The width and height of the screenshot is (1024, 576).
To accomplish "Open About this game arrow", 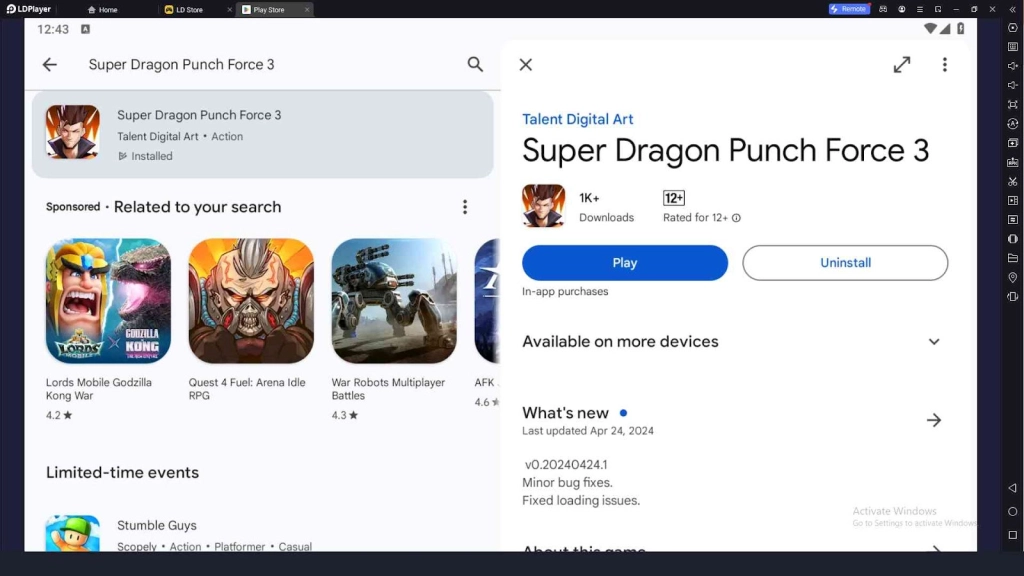I will (935, 549).
